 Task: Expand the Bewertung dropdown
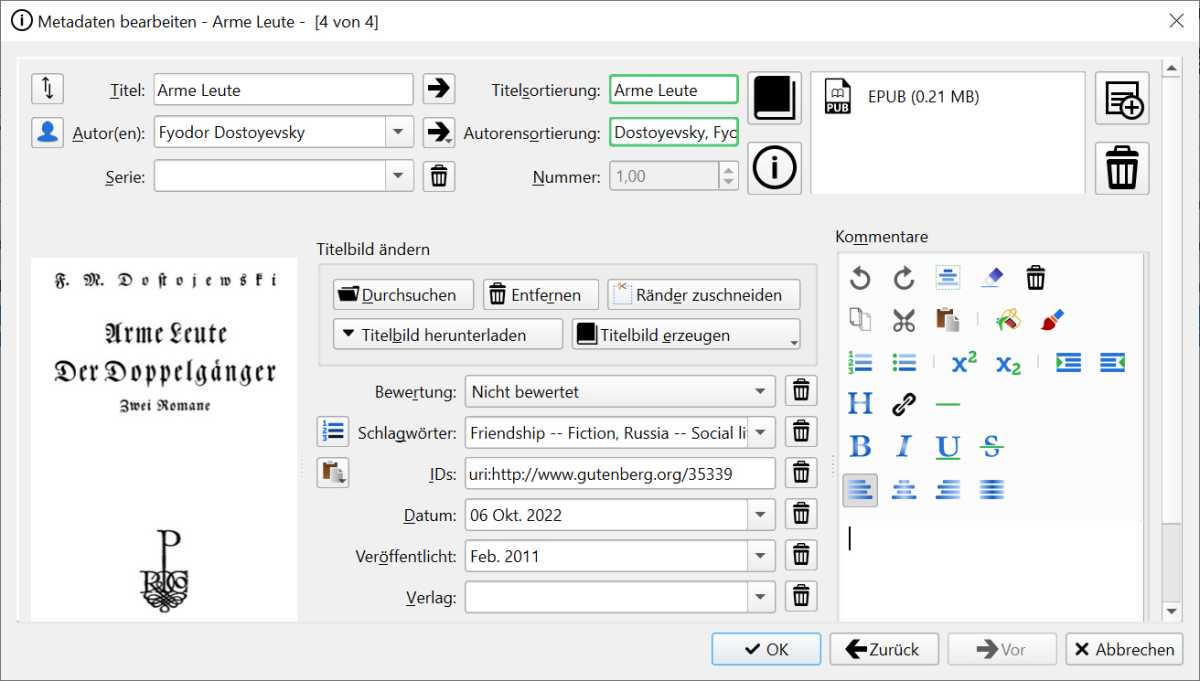pyautogui.click(x=761, y=391)
